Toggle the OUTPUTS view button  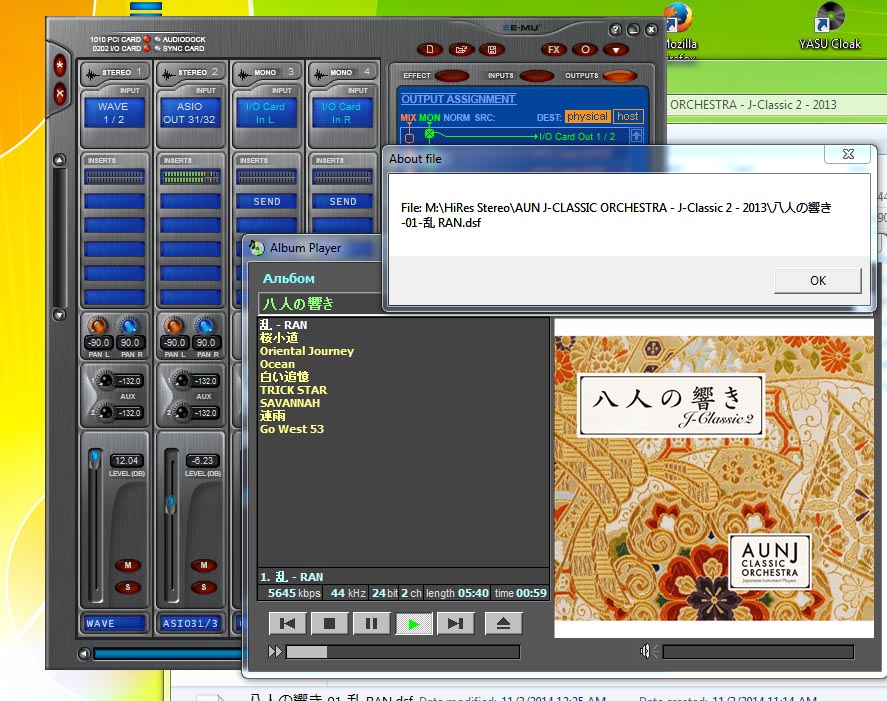(620, 76)
